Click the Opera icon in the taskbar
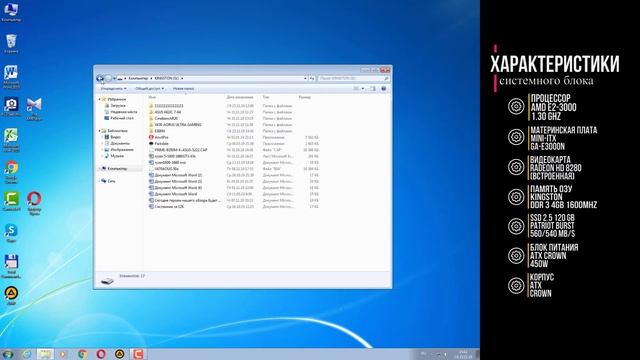 pyautogui.click(x=101, y=354)
